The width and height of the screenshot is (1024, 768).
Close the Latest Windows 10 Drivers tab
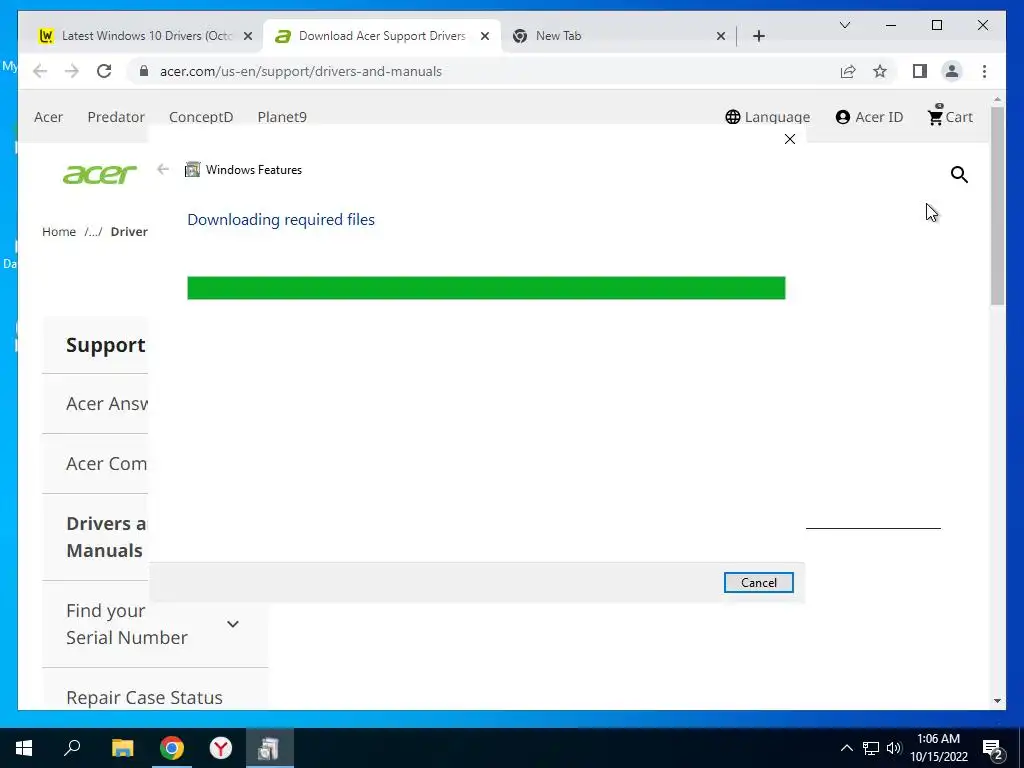pyautogui.click(x=248, y=36)
